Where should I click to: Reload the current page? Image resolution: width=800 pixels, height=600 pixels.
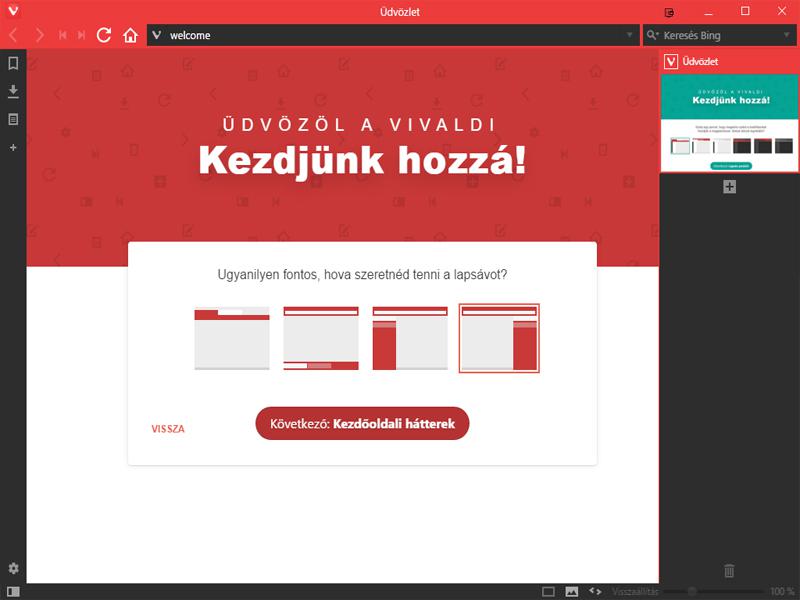click(x=104, y=35)
